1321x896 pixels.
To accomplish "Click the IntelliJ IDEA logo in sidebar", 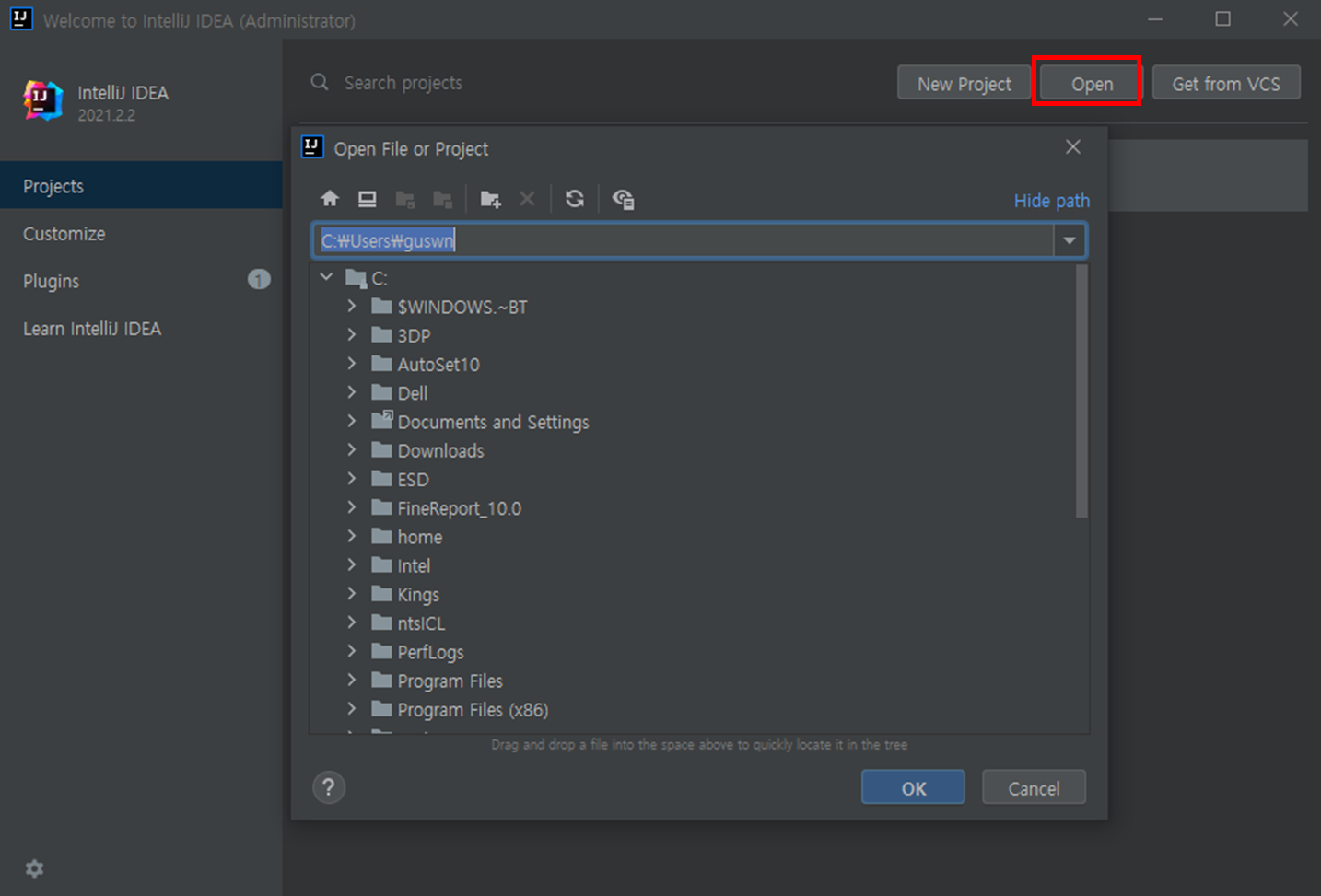I will 42,101.
